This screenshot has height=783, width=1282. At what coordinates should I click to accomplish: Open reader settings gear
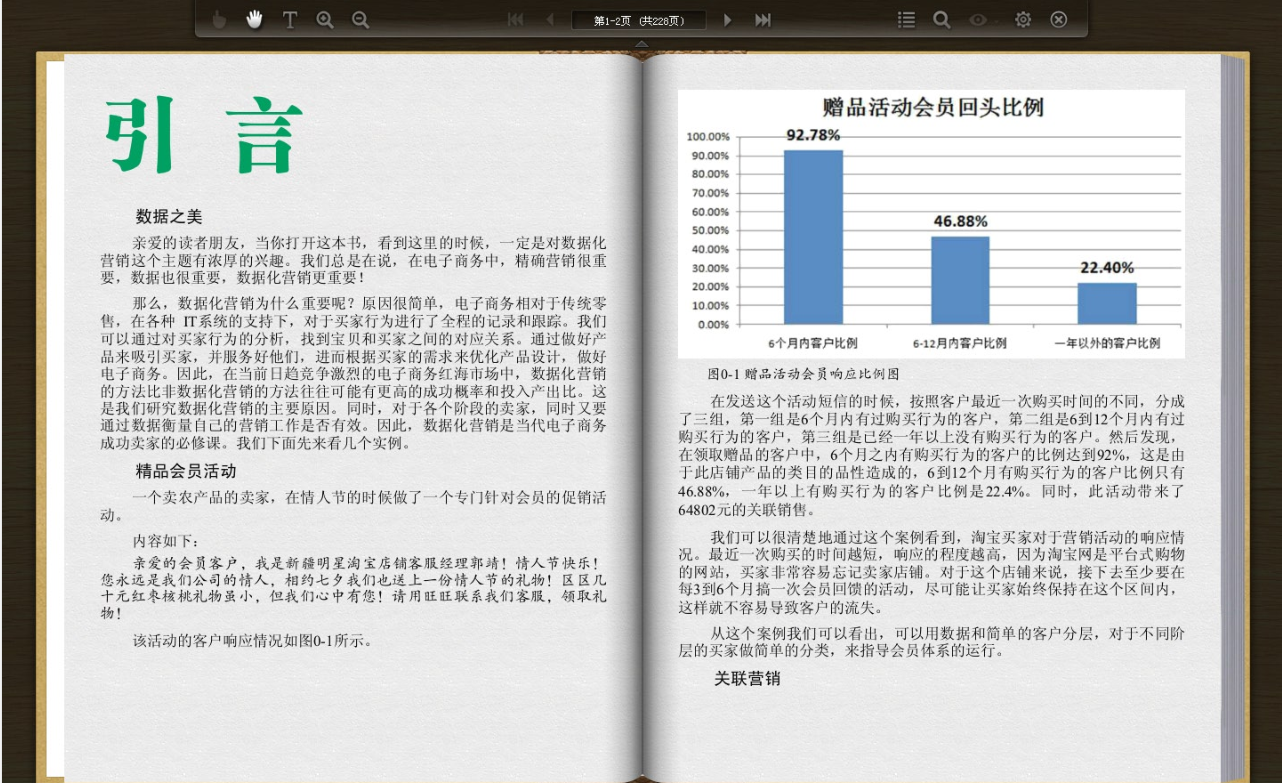tap(1023, 19)
